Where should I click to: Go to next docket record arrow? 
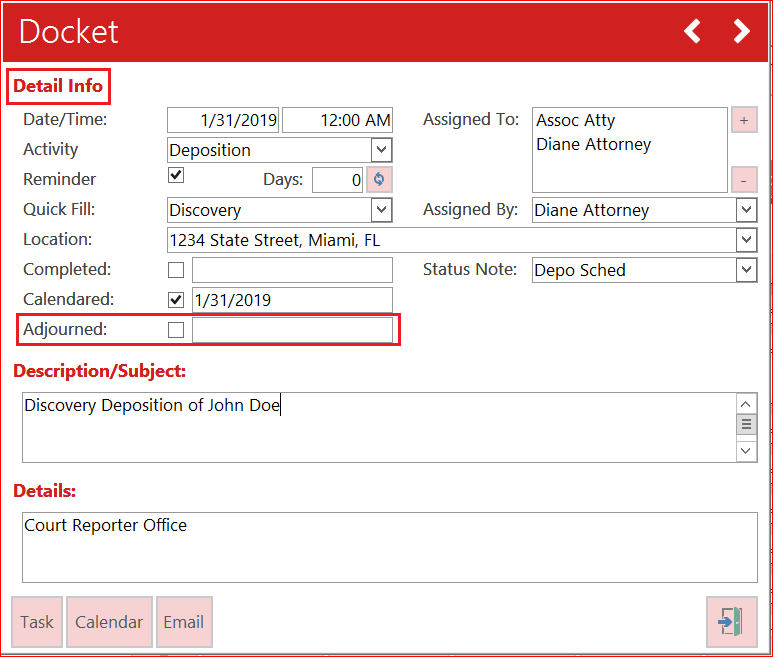pyautogui.click(x=741, y=32)
